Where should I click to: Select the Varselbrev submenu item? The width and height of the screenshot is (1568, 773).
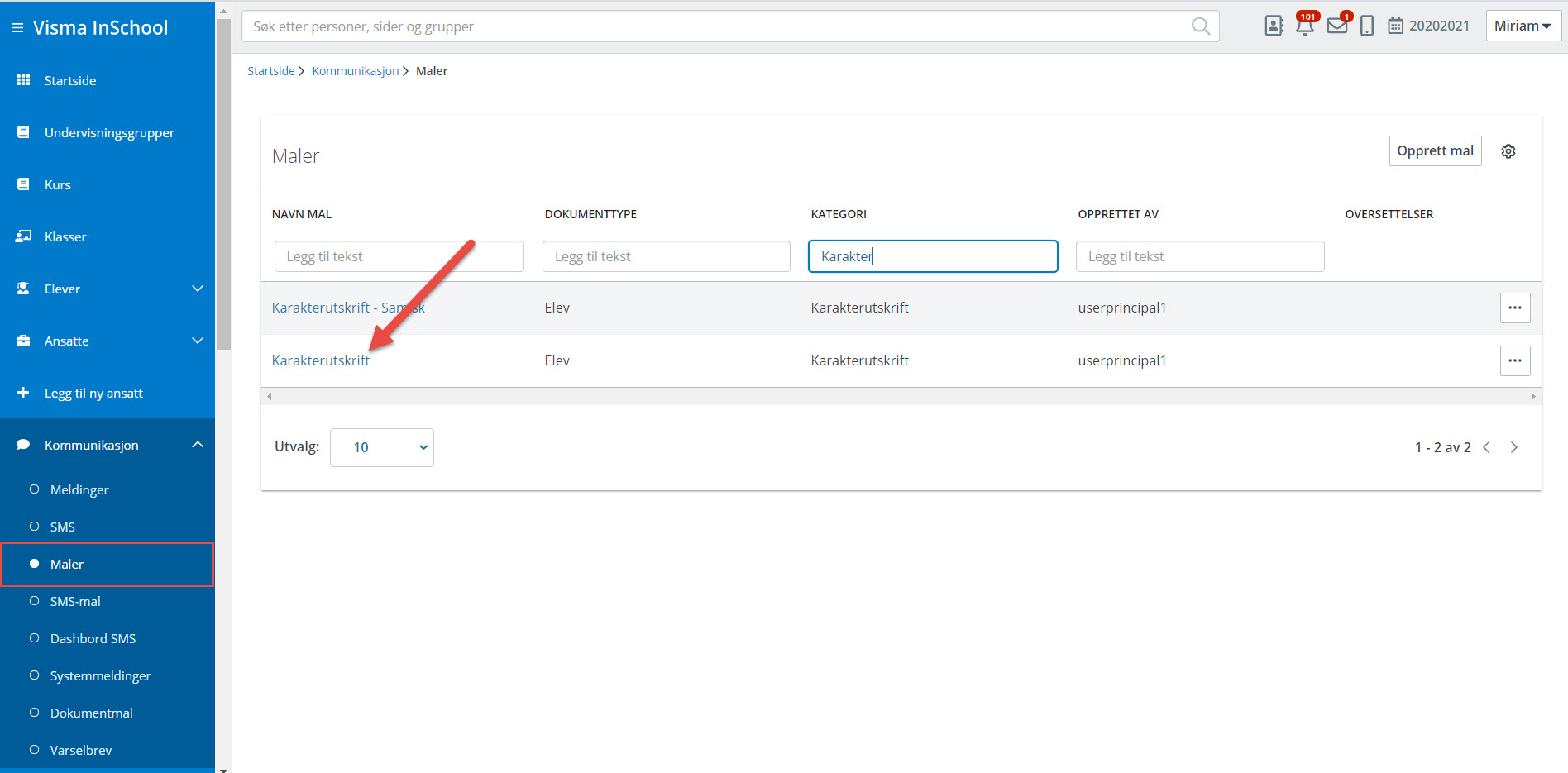[81, 750]
